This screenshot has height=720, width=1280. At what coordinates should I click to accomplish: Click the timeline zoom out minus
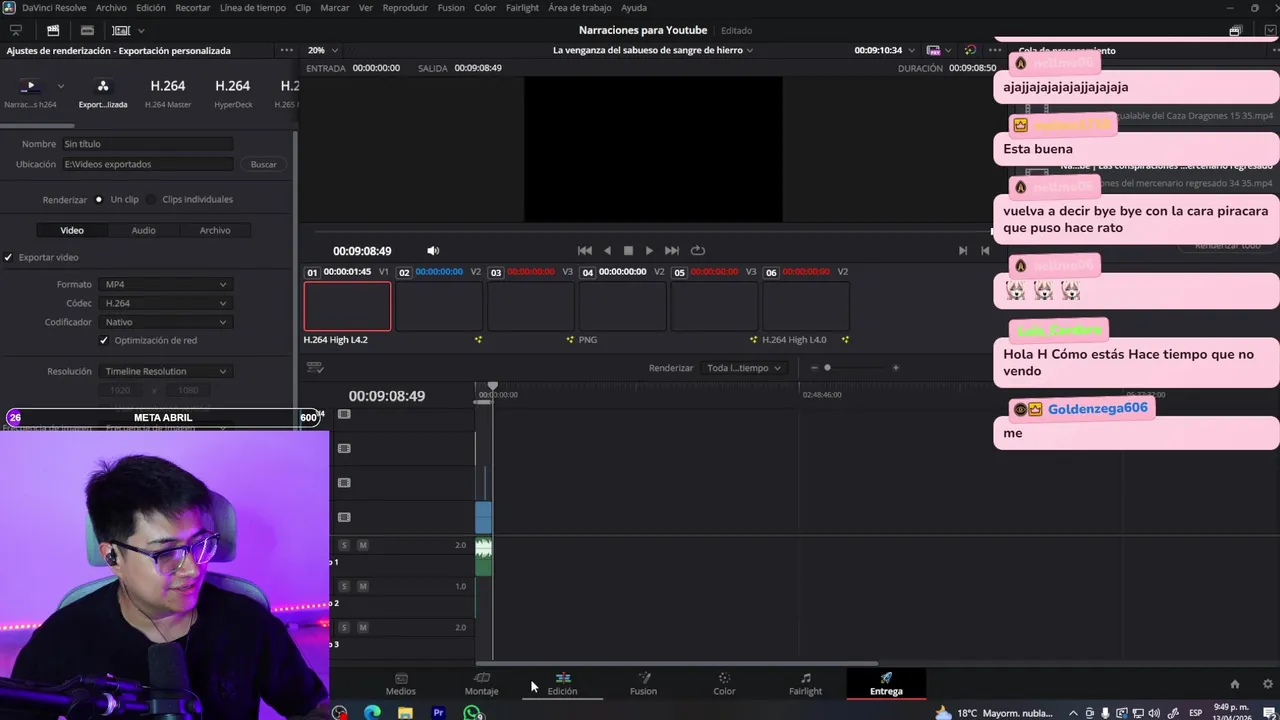[814, 368]
